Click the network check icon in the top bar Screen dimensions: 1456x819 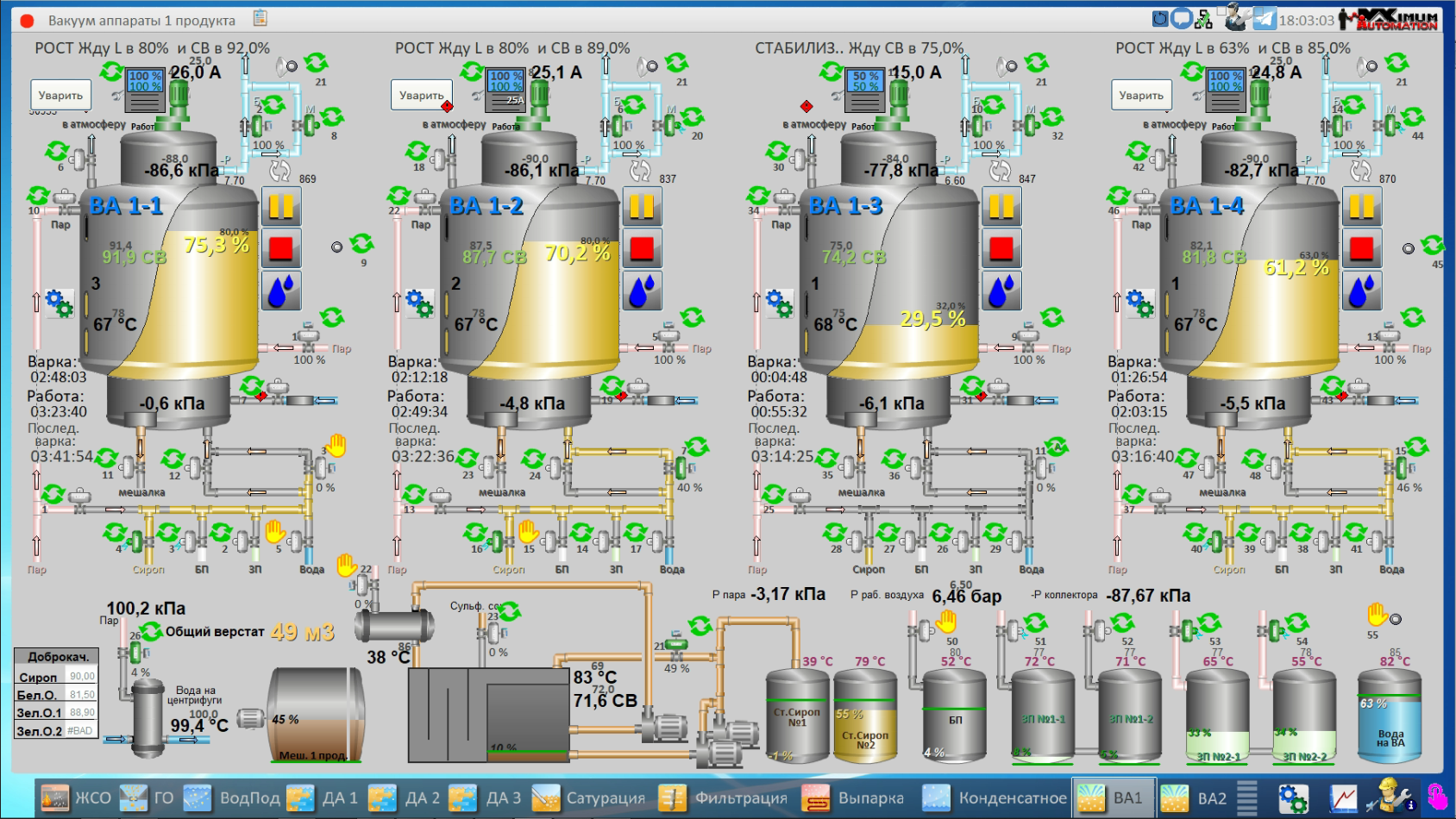point(1203,19)
